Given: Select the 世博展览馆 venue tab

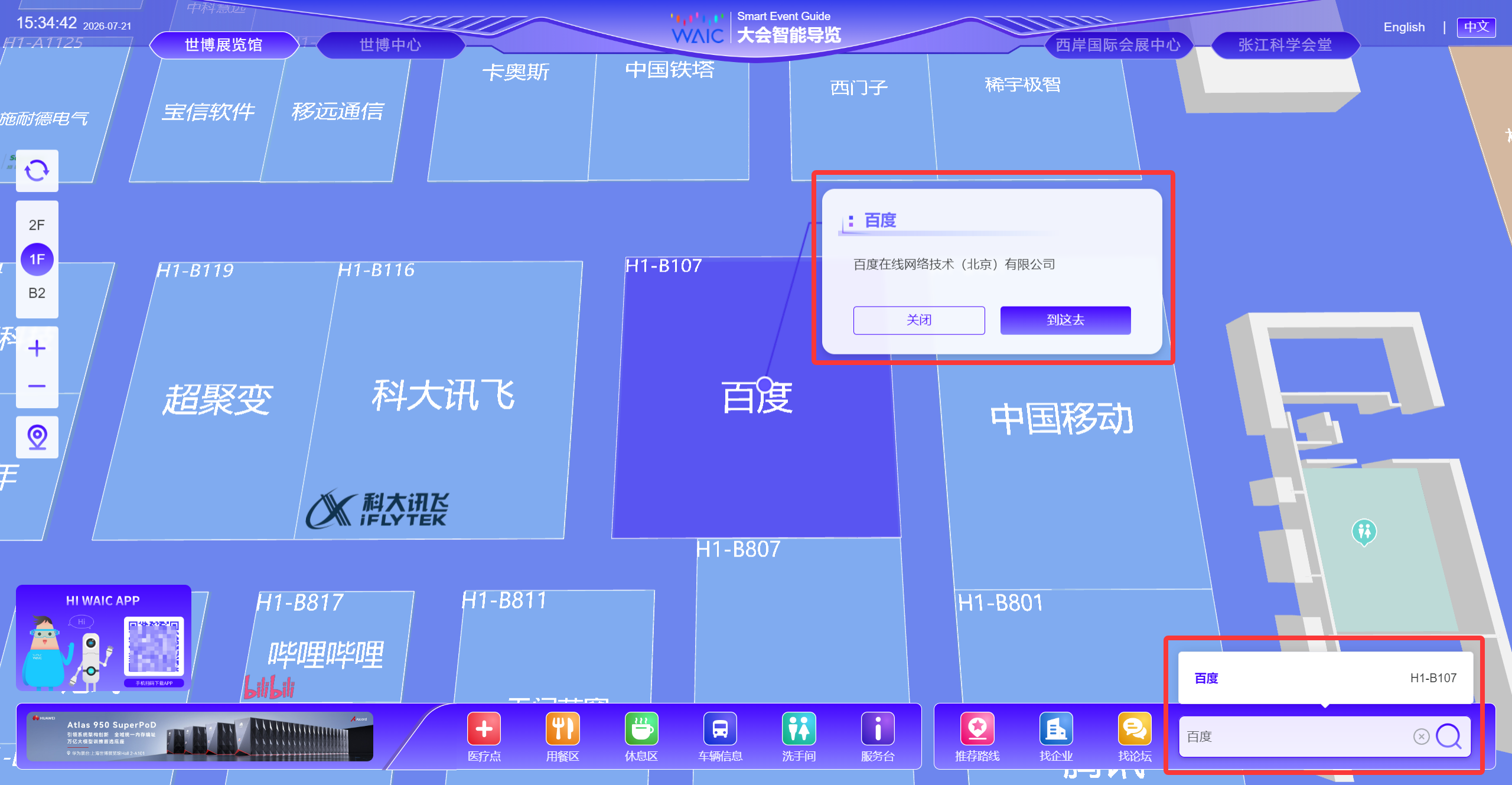Looking at the screenshot, I should 223,45.
